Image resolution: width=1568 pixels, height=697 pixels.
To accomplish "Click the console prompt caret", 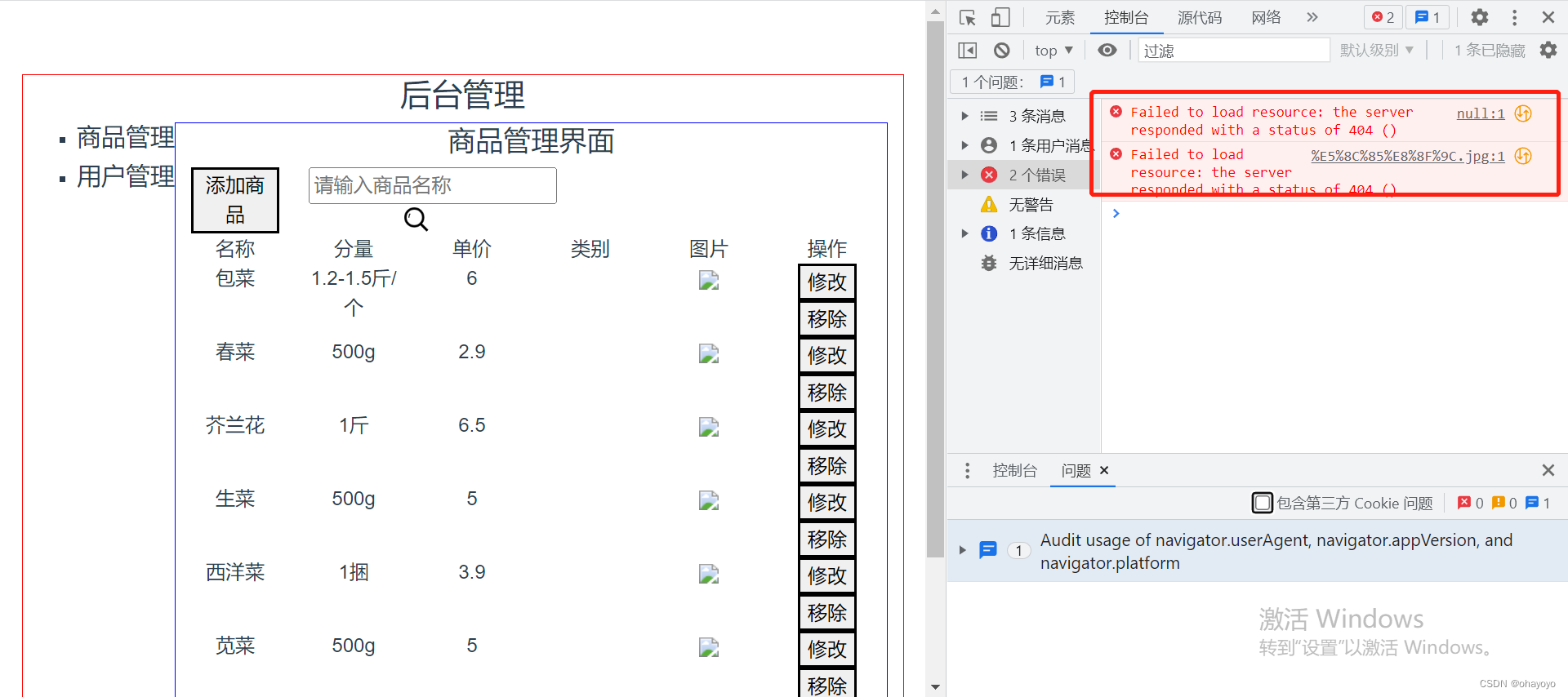I will pyautogui.click(x=1116, y=213).
